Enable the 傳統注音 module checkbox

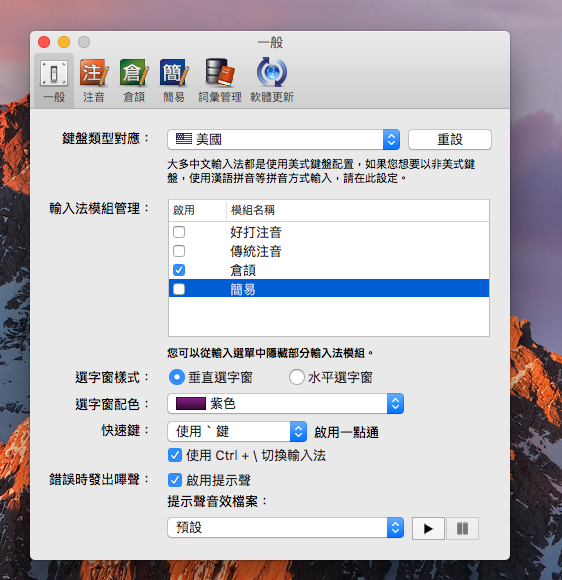179,251
